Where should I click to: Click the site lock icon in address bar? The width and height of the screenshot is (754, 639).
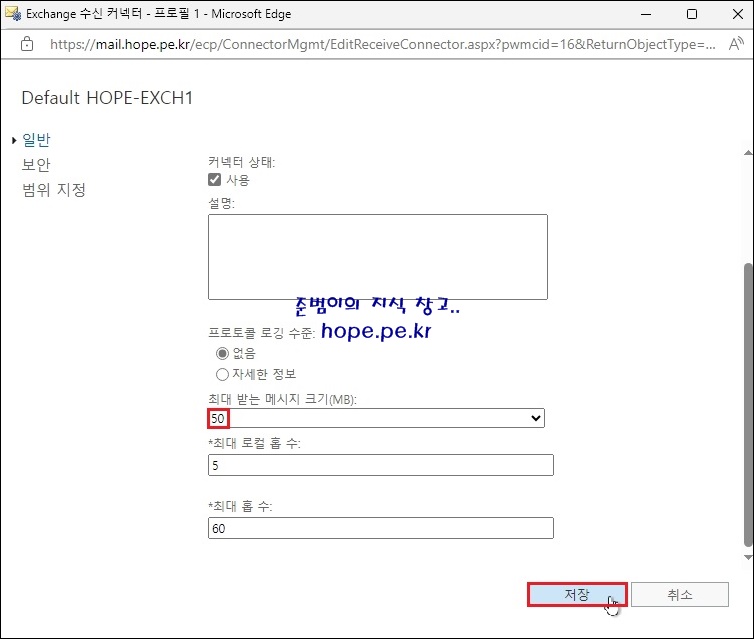(x=27, y=44)
